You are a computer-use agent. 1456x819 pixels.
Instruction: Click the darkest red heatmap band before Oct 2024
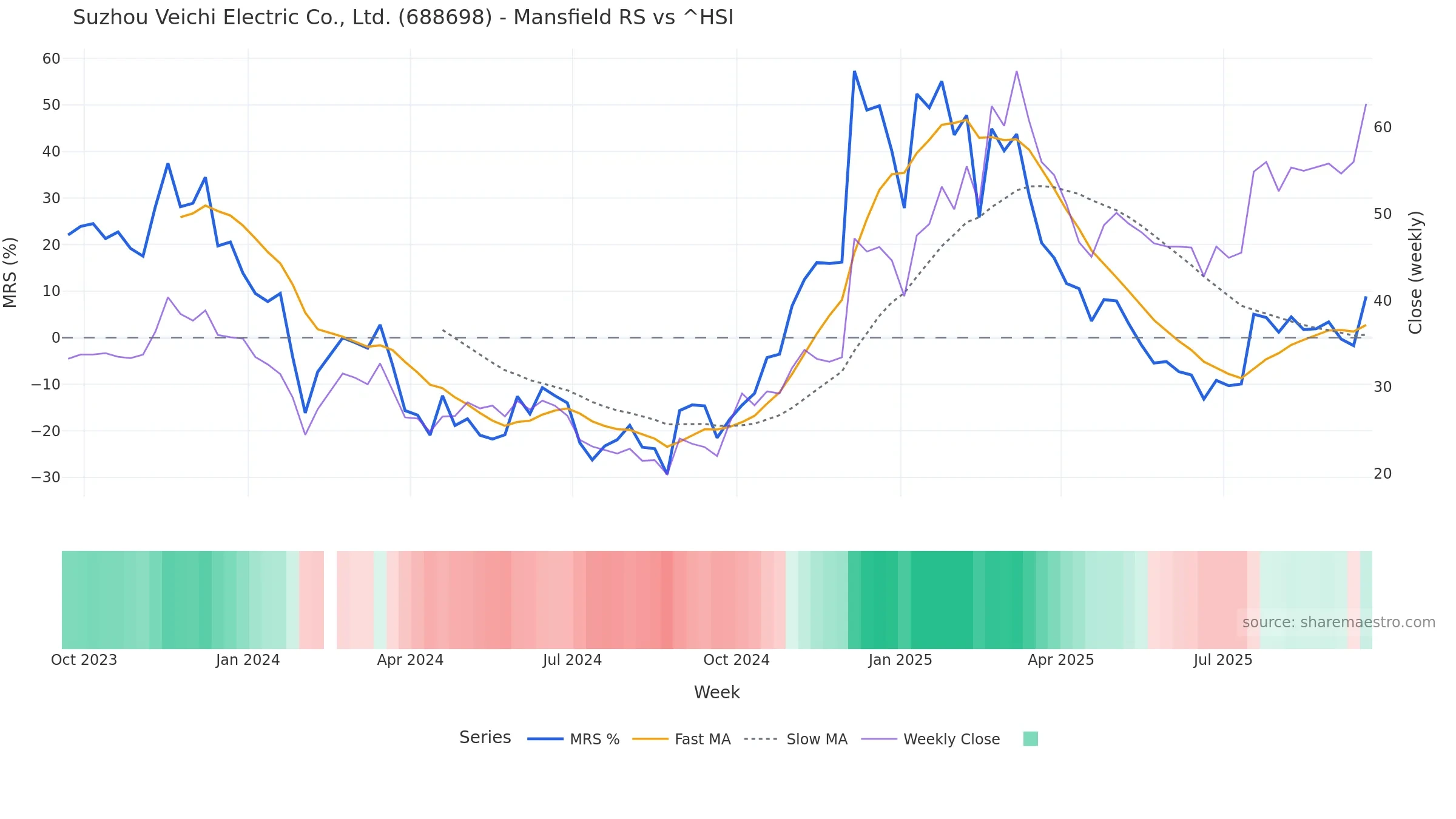[667, 600]
